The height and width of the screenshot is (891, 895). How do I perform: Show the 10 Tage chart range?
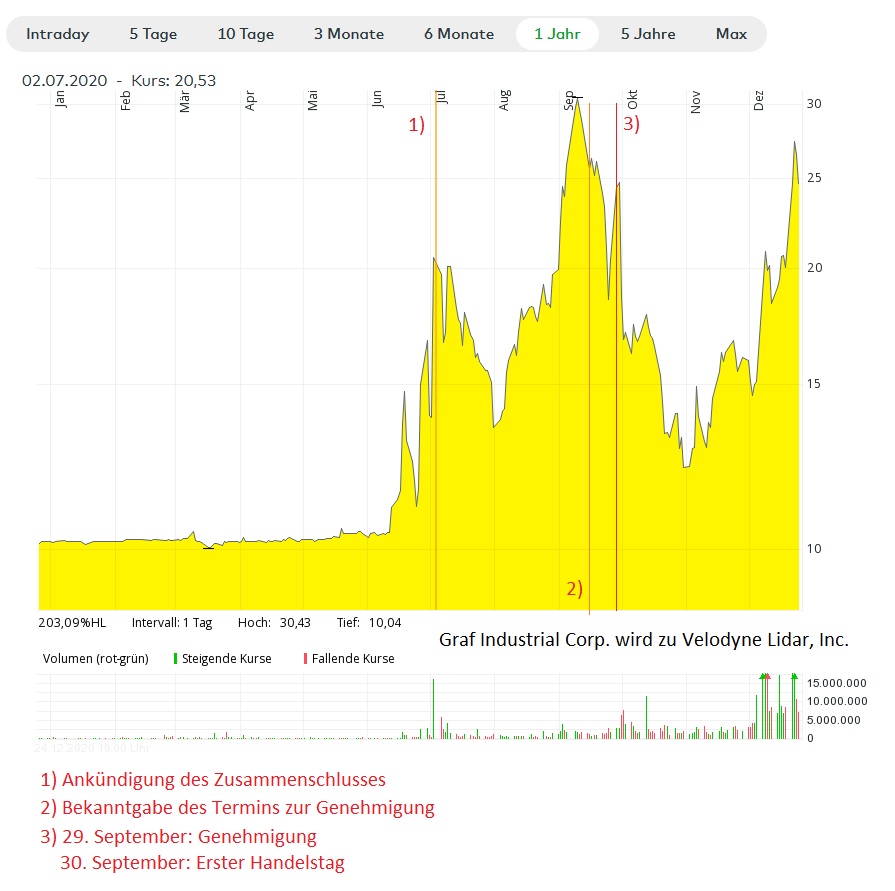coord(246,34)
